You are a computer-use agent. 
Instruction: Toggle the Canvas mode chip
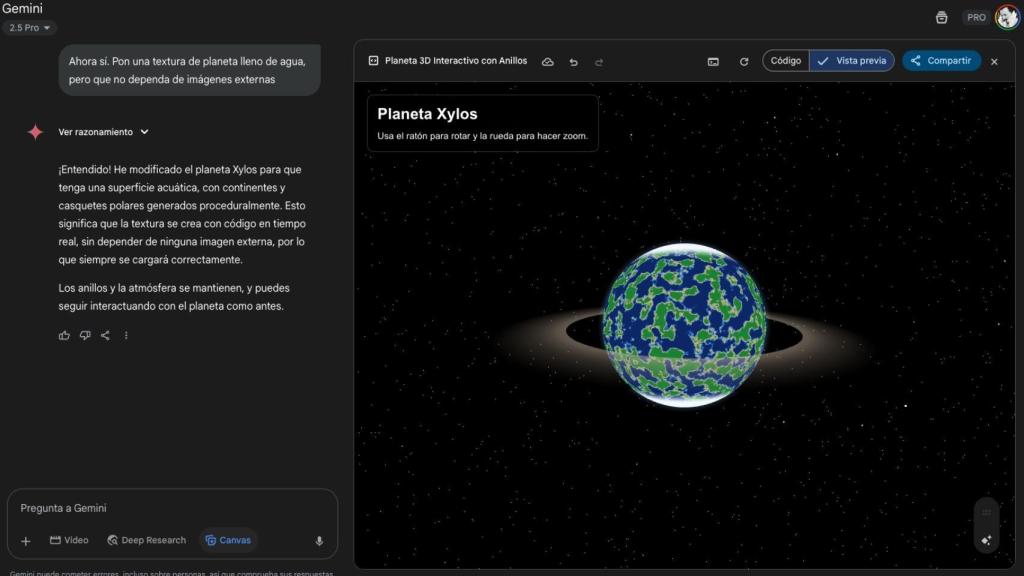pyautogui.click(x=228, y=540)
